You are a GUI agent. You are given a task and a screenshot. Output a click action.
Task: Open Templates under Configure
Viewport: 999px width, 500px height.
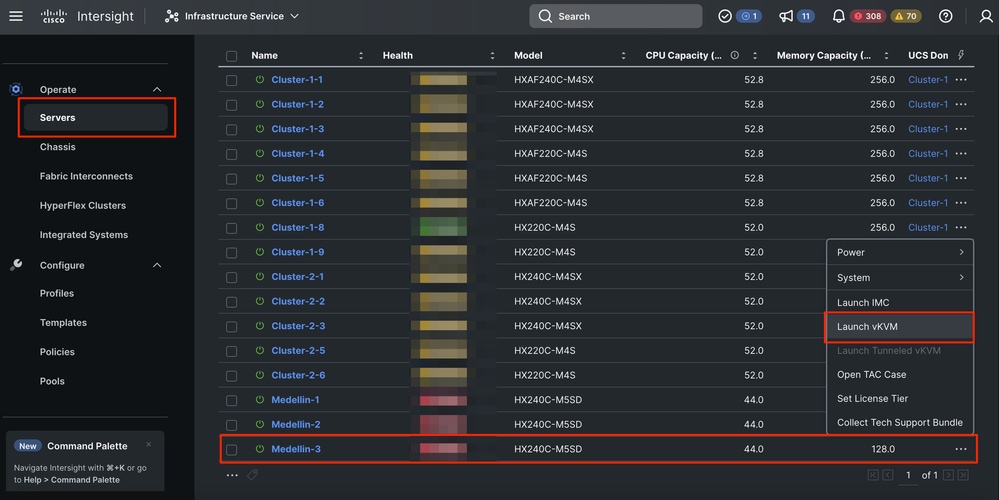click(63, 323)
